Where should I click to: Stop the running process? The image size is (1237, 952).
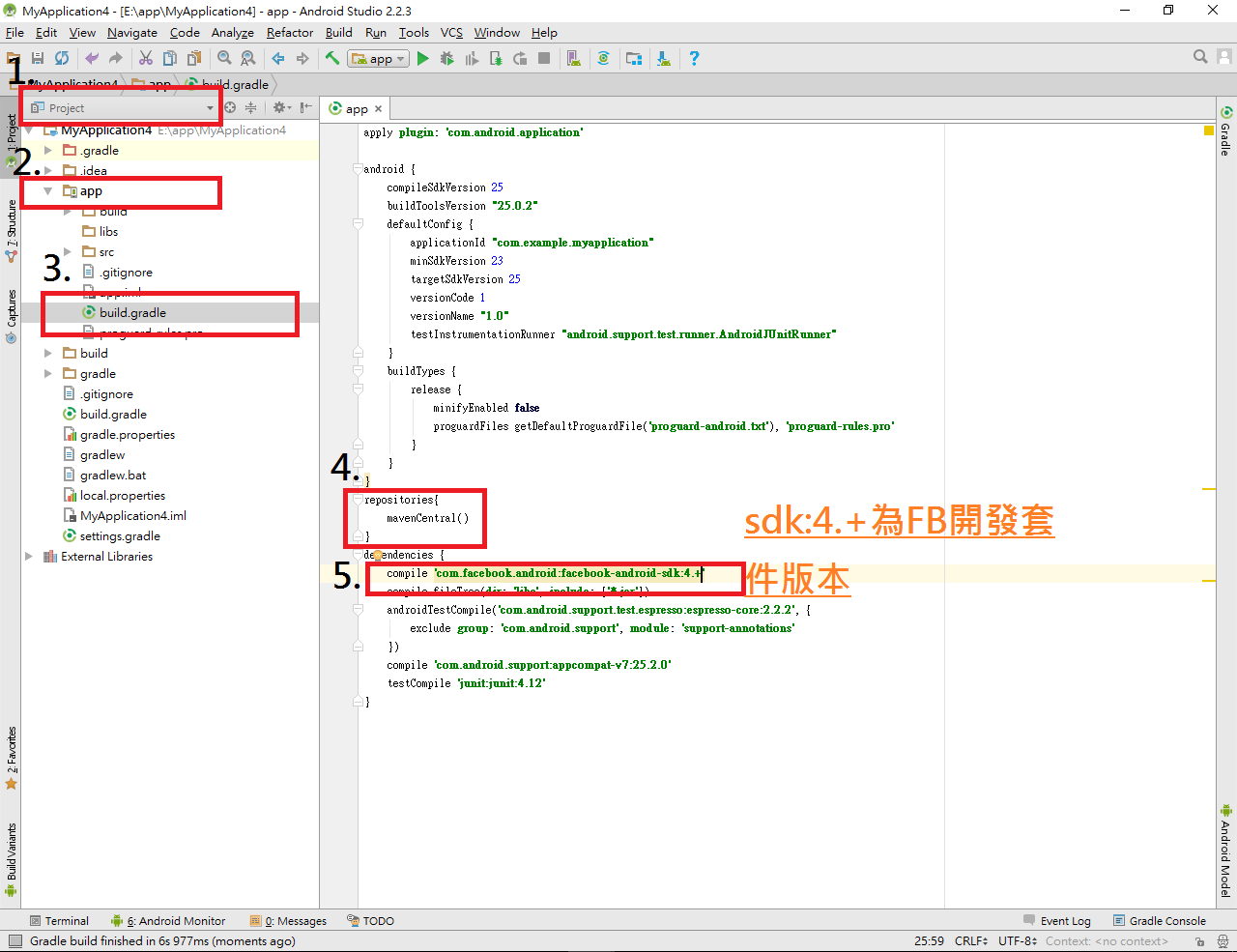coord(544,58)
